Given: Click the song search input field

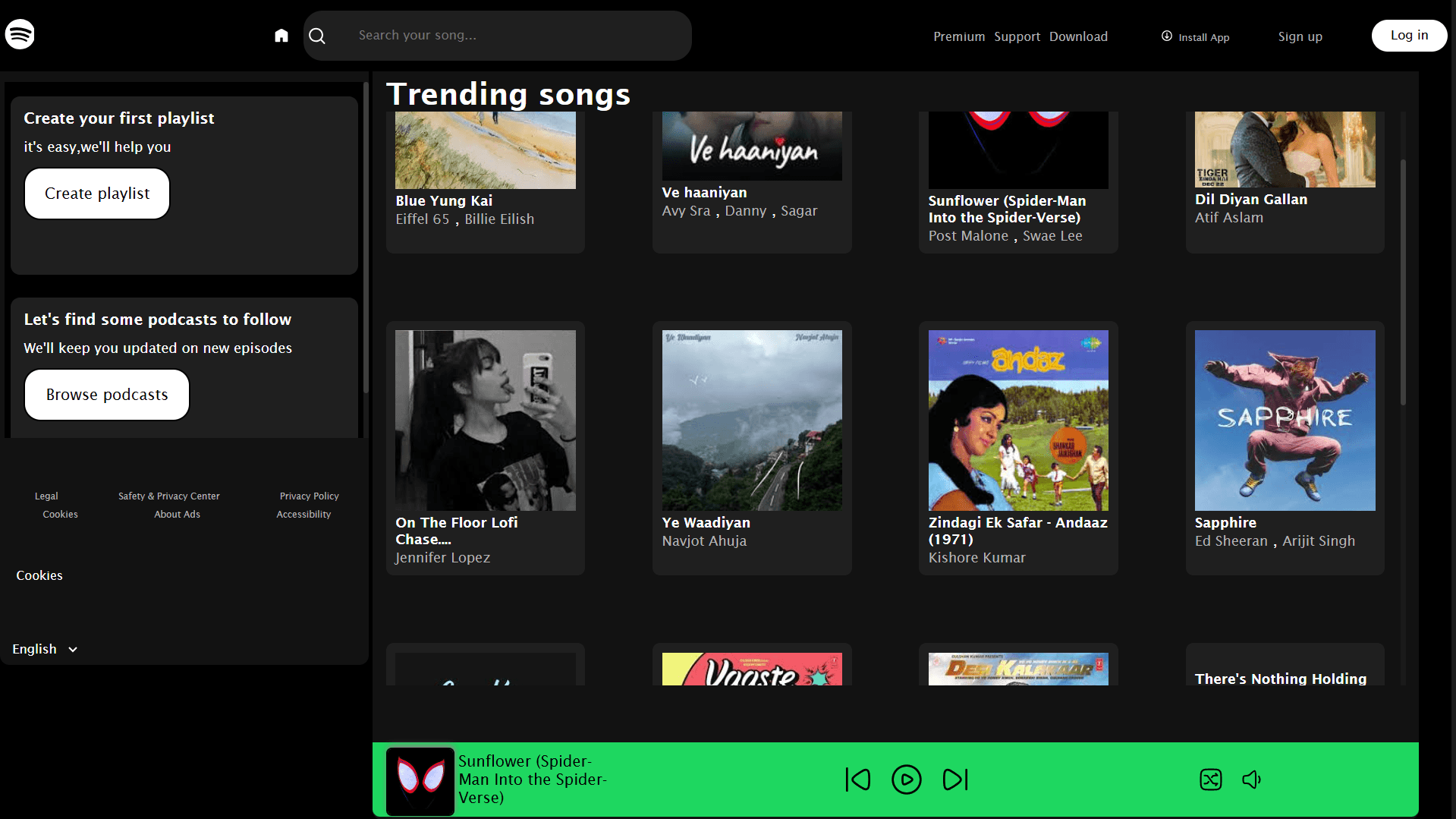Looking at the screenshot, I should click(498, 35).
